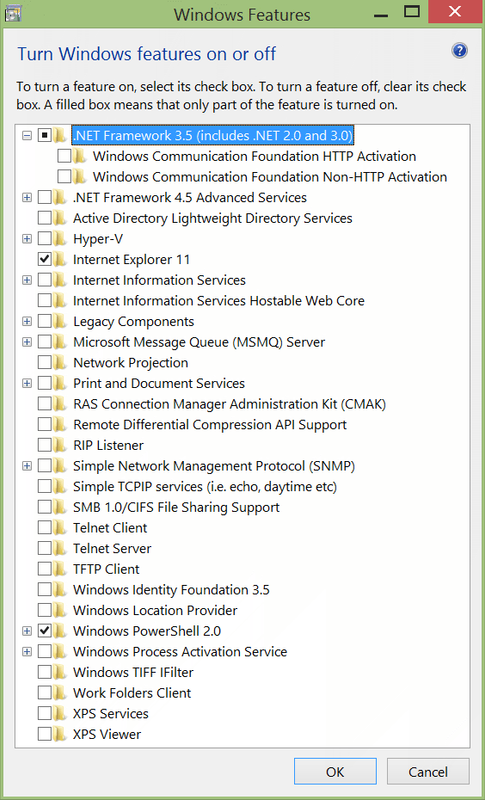The height and width of the screenshot is (800, 485).
Task: Check the Telnet Client checkbox
Action: pyautogui.click(x=44, y=528)
